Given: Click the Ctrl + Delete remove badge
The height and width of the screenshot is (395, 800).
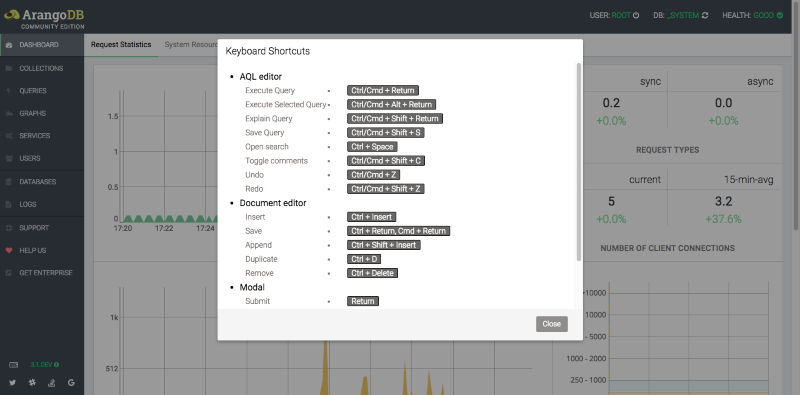Looking at the screenshot, I should click(x=372, y=273).
